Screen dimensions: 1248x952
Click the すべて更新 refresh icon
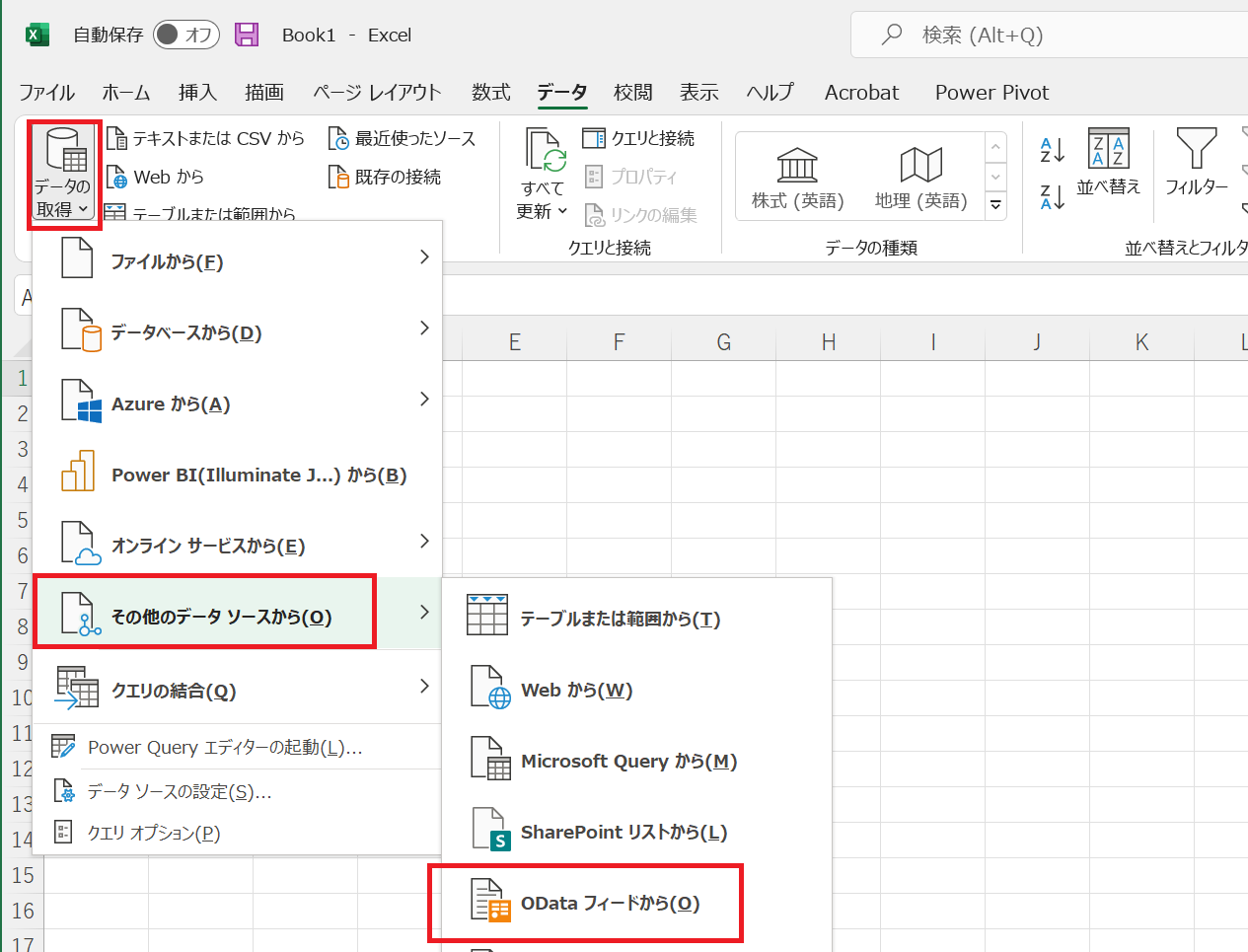tap(545, 151)
